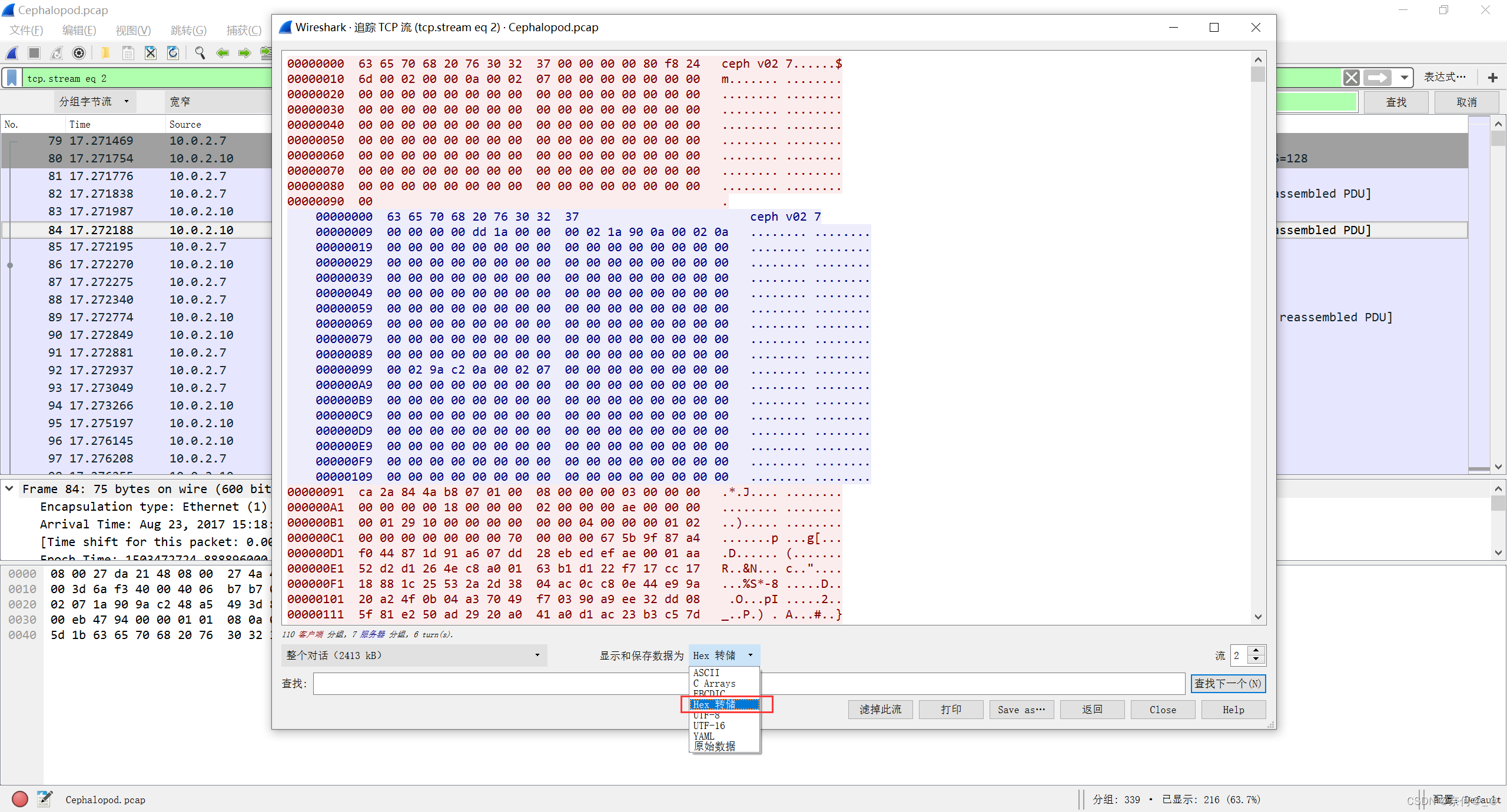
Task: Start capture with the blue shark fin icon
Action: (12, 53)
